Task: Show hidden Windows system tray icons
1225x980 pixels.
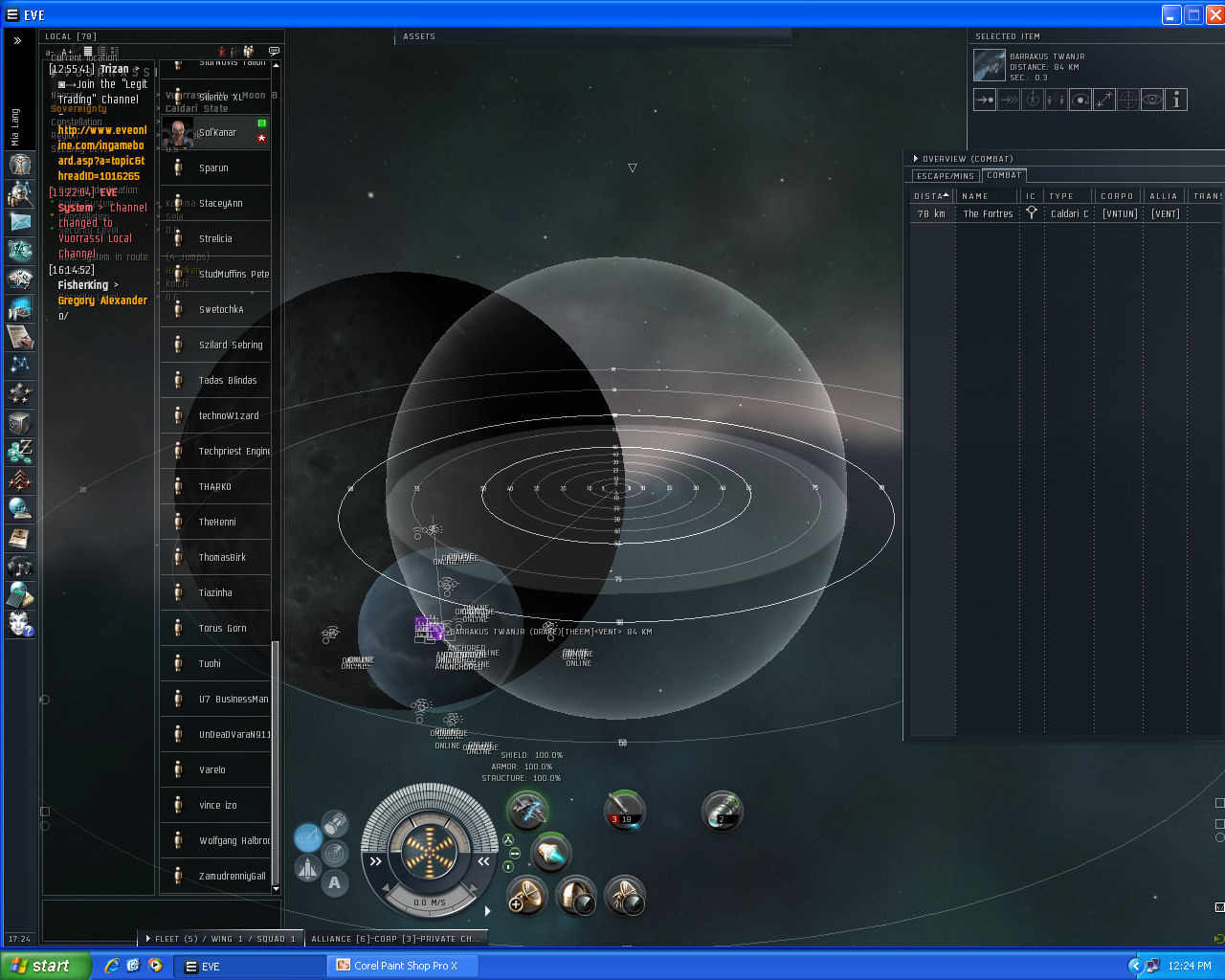Action: click(1135, 966)
